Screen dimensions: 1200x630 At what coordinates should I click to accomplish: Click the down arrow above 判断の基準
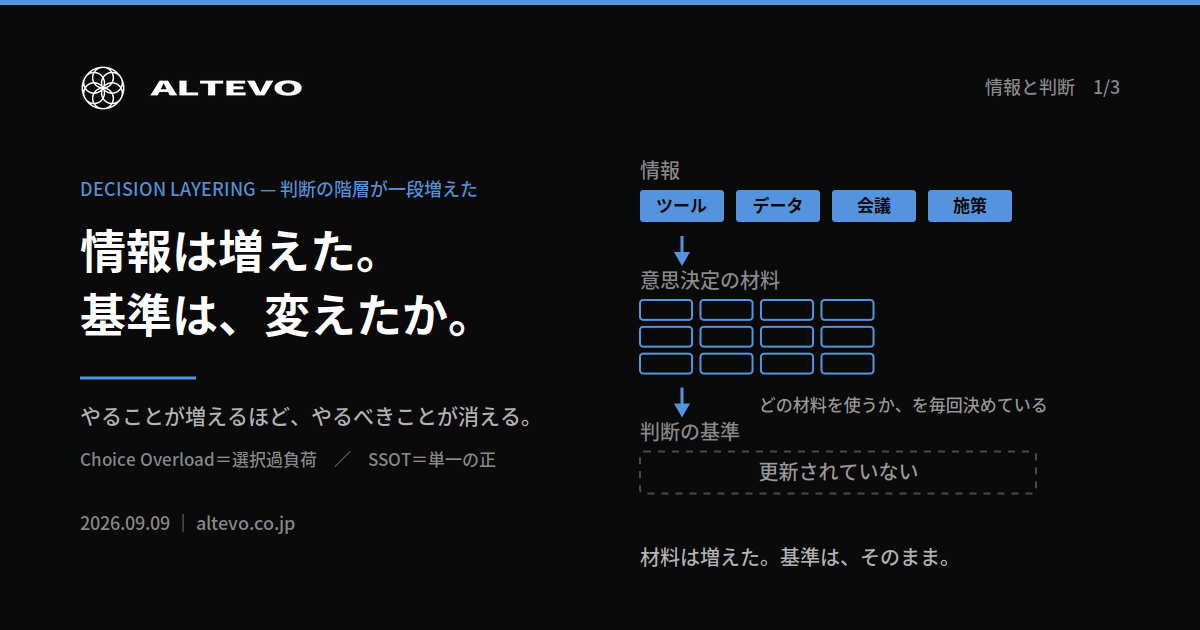point(682,402)
